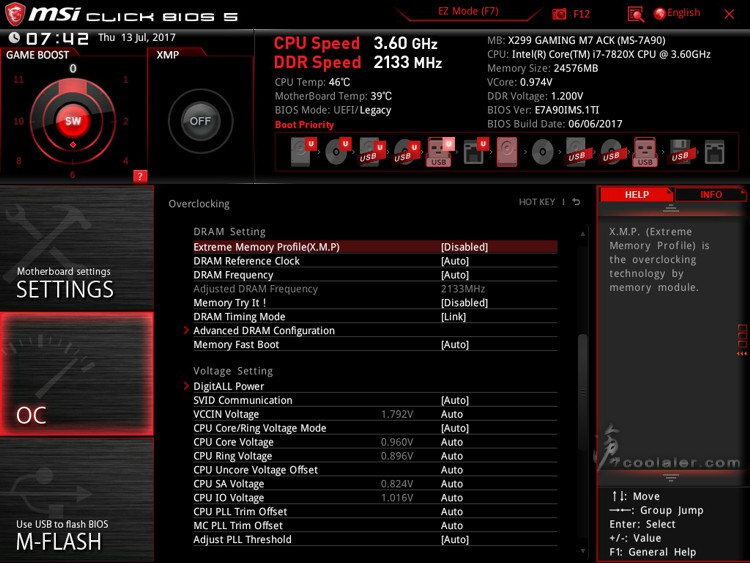
Task: Switch to the HELP tab
Action: [x=636, y=194]
